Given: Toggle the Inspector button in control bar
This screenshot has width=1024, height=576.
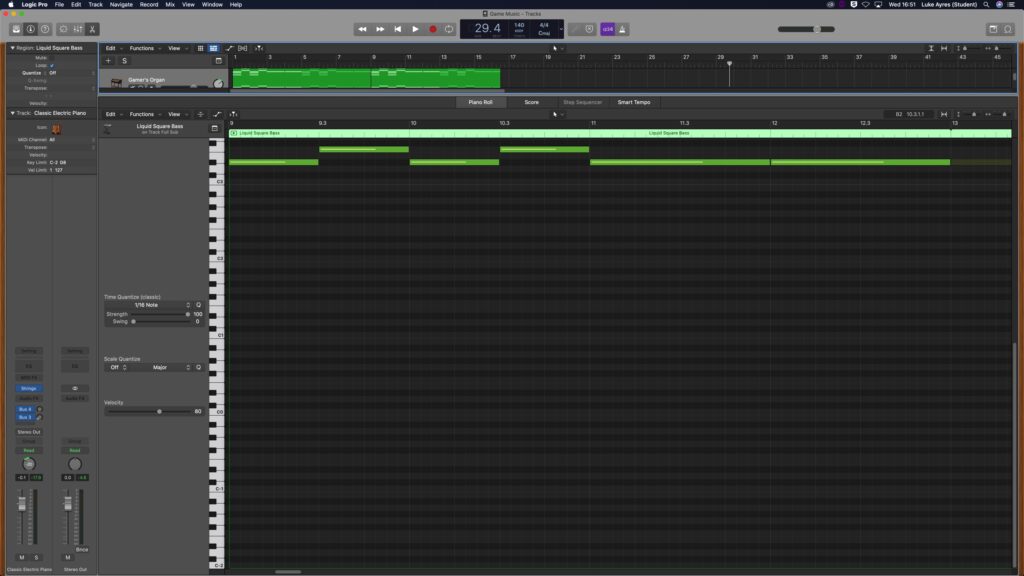Looking at the screenshot, I should click(31, 29).
